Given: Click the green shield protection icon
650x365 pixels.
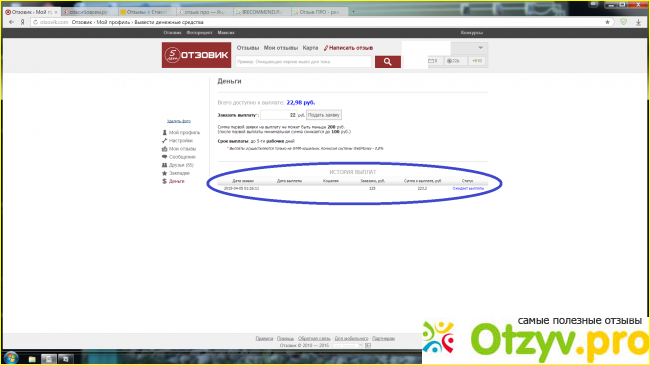Looking at the screenshot, I should (623, 22).
